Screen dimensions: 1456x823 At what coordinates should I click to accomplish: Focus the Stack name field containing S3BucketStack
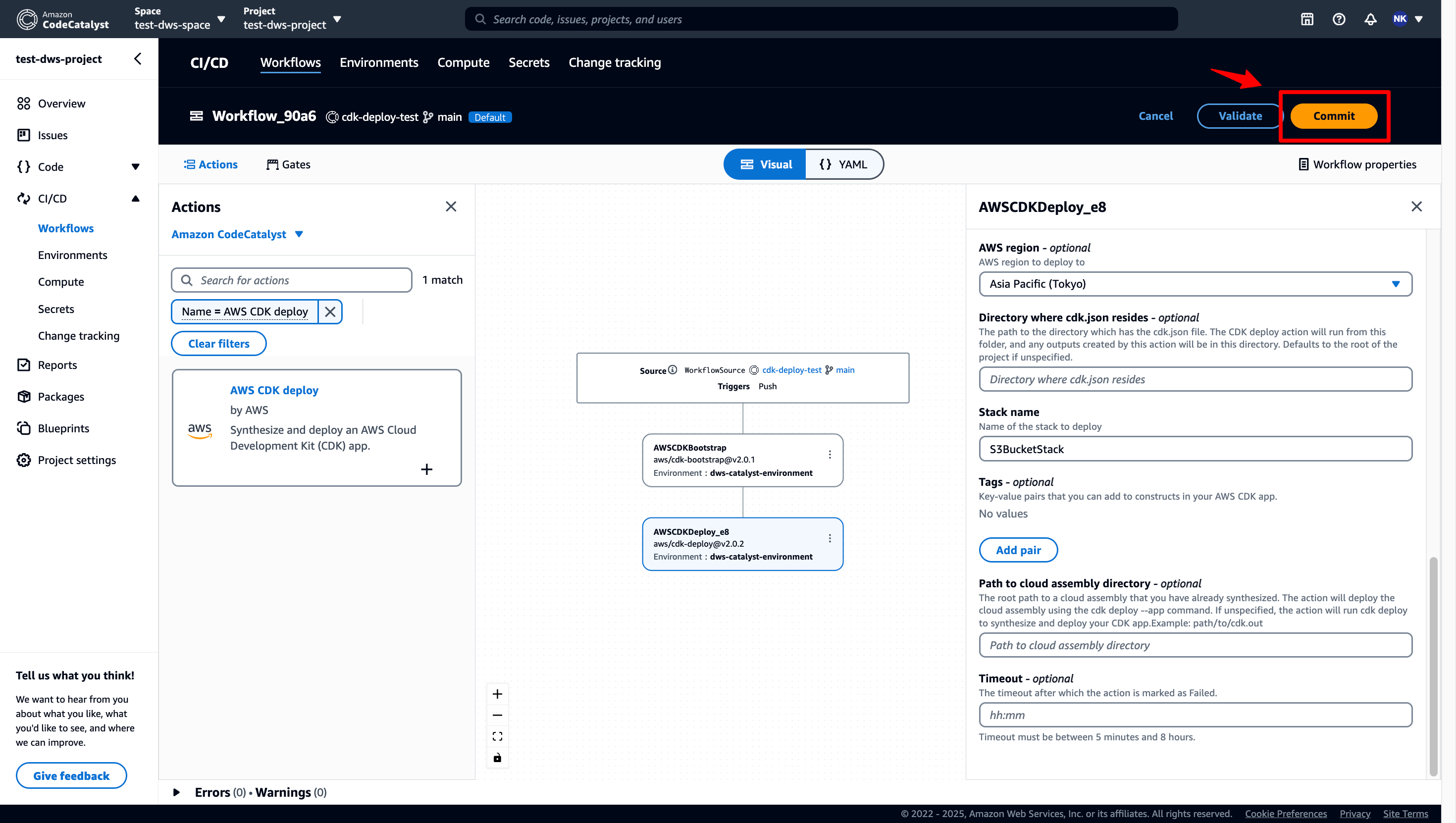(1195, 449)
